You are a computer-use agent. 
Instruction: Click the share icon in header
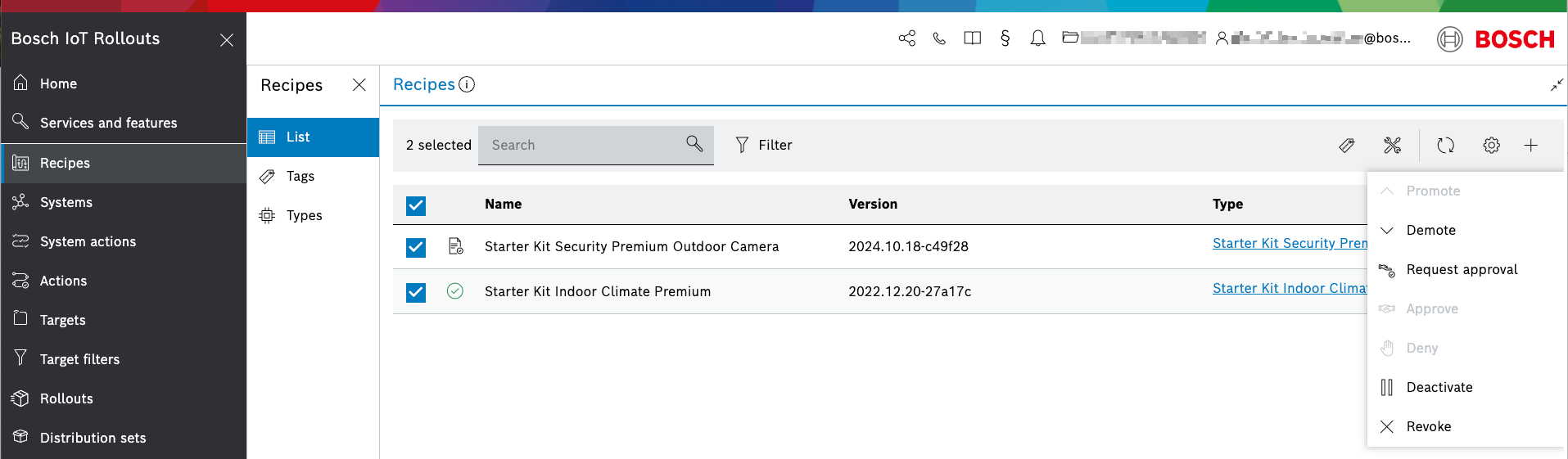point(906,38)
